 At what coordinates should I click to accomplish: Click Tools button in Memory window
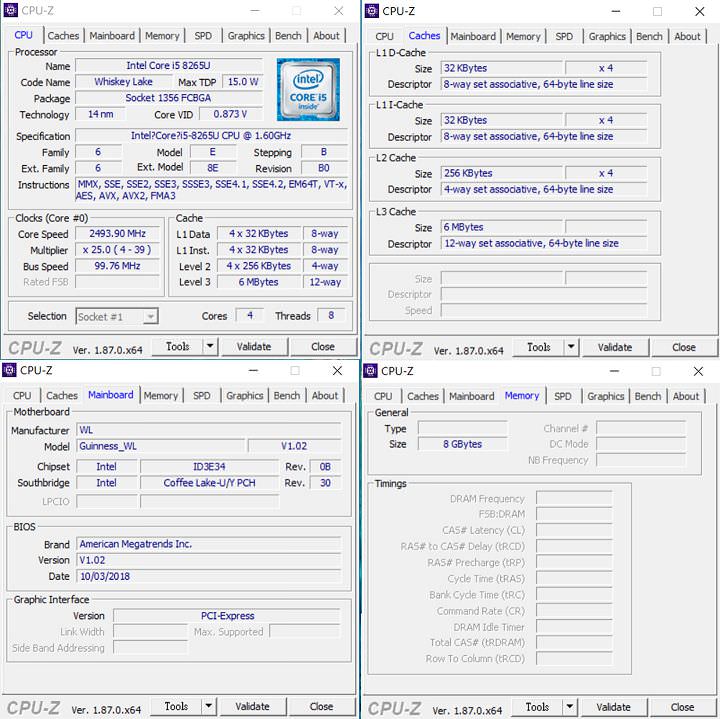[537, 707]
